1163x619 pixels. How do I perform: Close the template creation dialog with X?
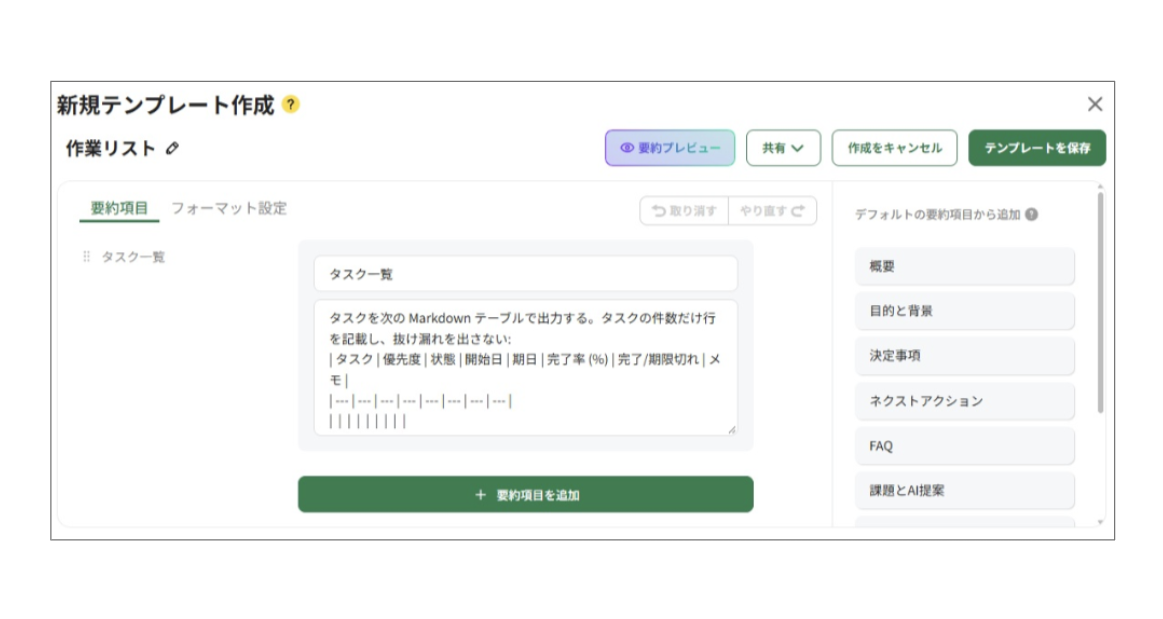pyautogui.click(x=1095, y=105)
